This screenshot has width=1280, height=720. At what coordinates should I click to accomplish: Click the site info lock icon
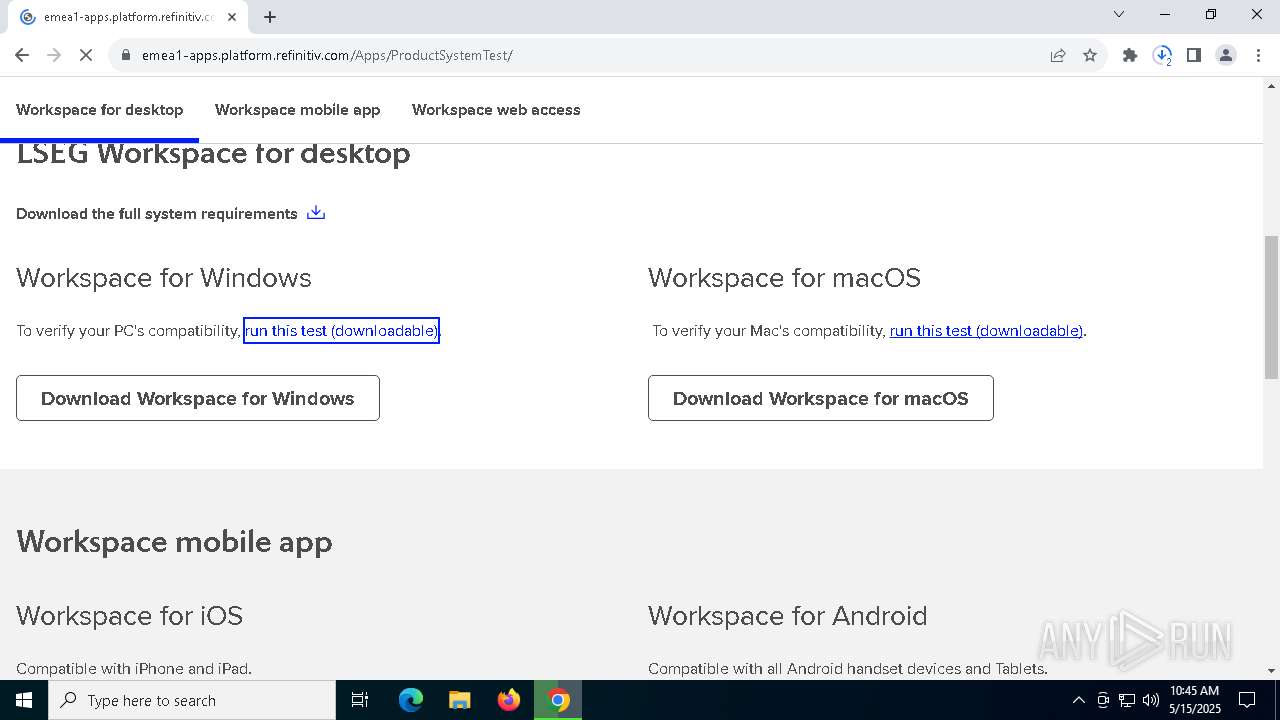click(x=125, y=55)
